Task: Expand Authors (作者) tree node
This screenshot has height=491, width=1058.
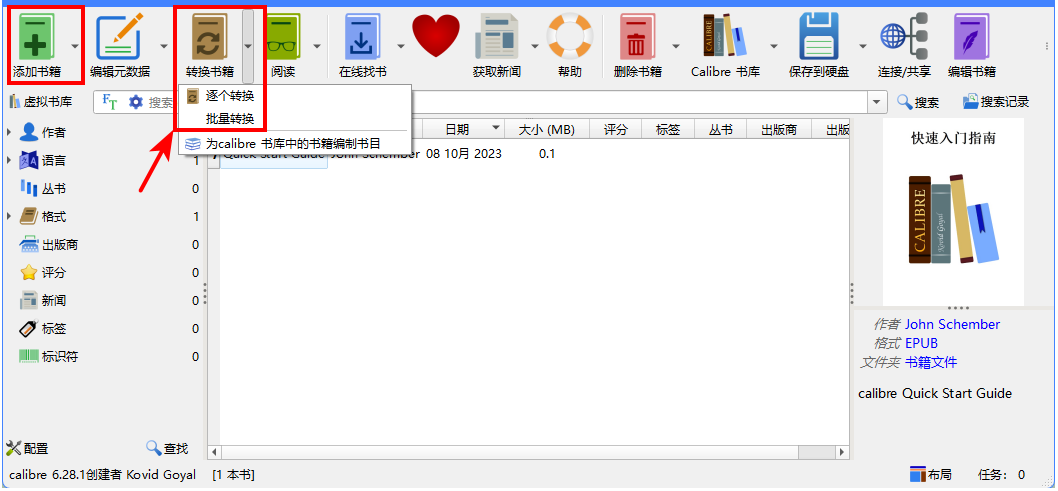Action: coord(9,132)
